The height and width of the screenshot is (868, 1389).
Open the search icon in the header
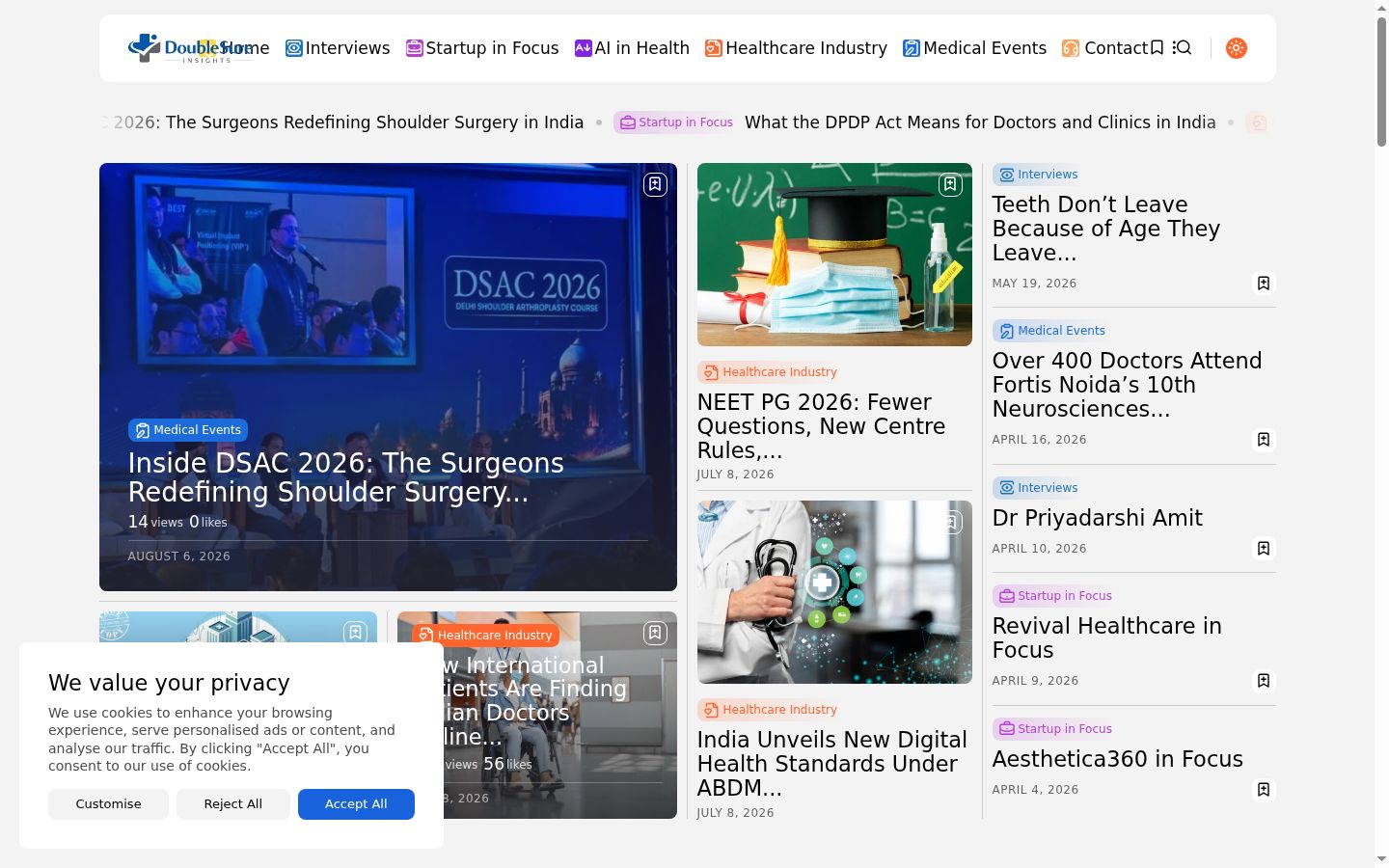(x=1183, y=48)
